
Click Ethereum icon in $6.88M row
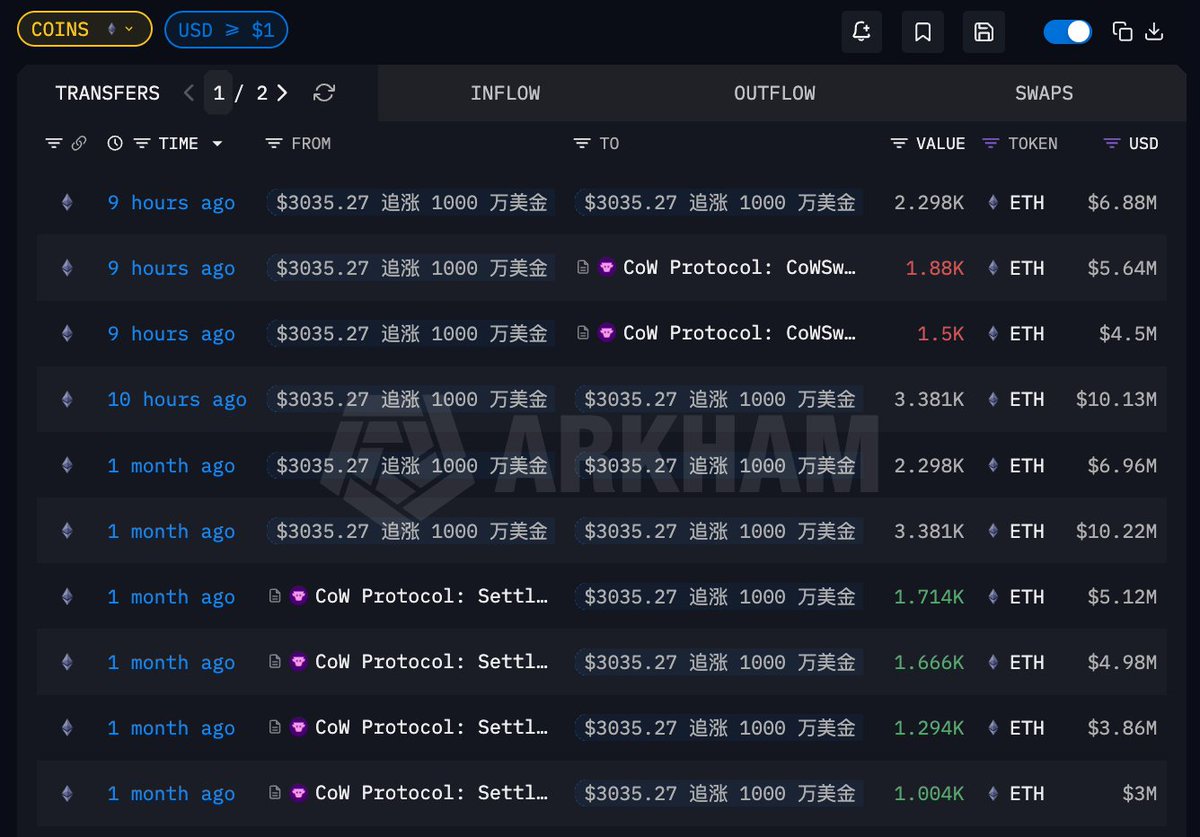(x=67, y=203)
